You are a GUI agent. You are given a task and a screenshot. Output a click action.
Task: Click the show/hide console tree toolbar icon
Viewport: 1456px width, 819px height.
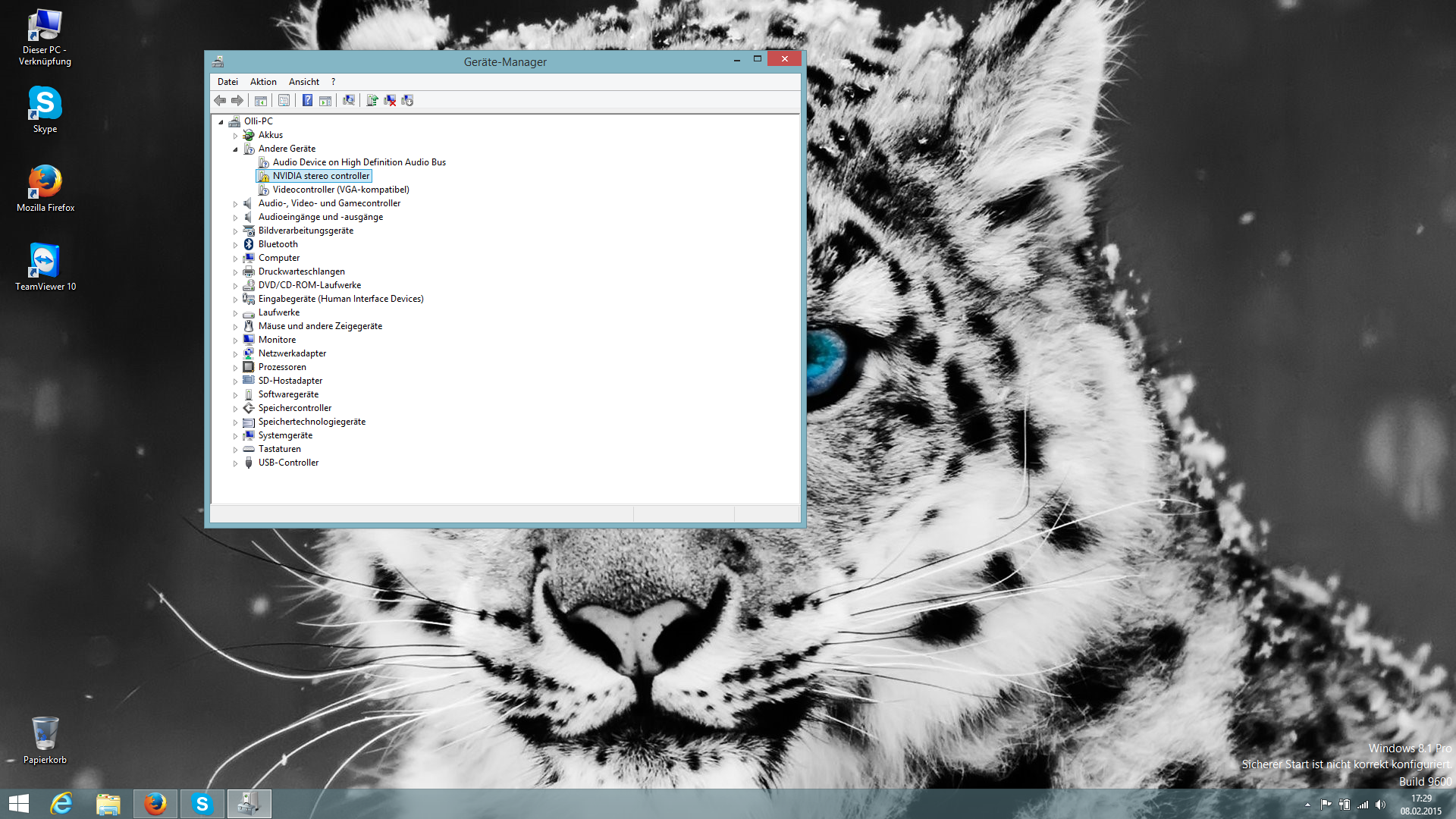[261, 100]
